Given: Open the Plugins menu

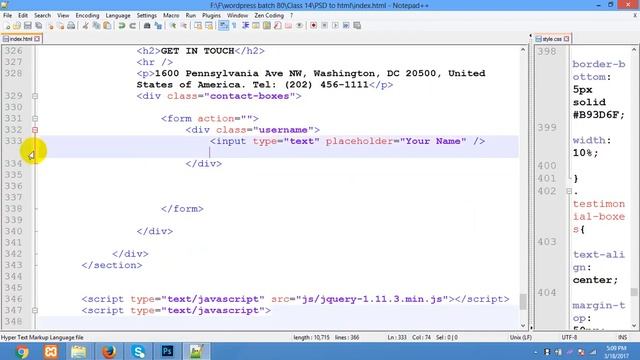Looking at the screenshot, I should click(x=211, y=16).
